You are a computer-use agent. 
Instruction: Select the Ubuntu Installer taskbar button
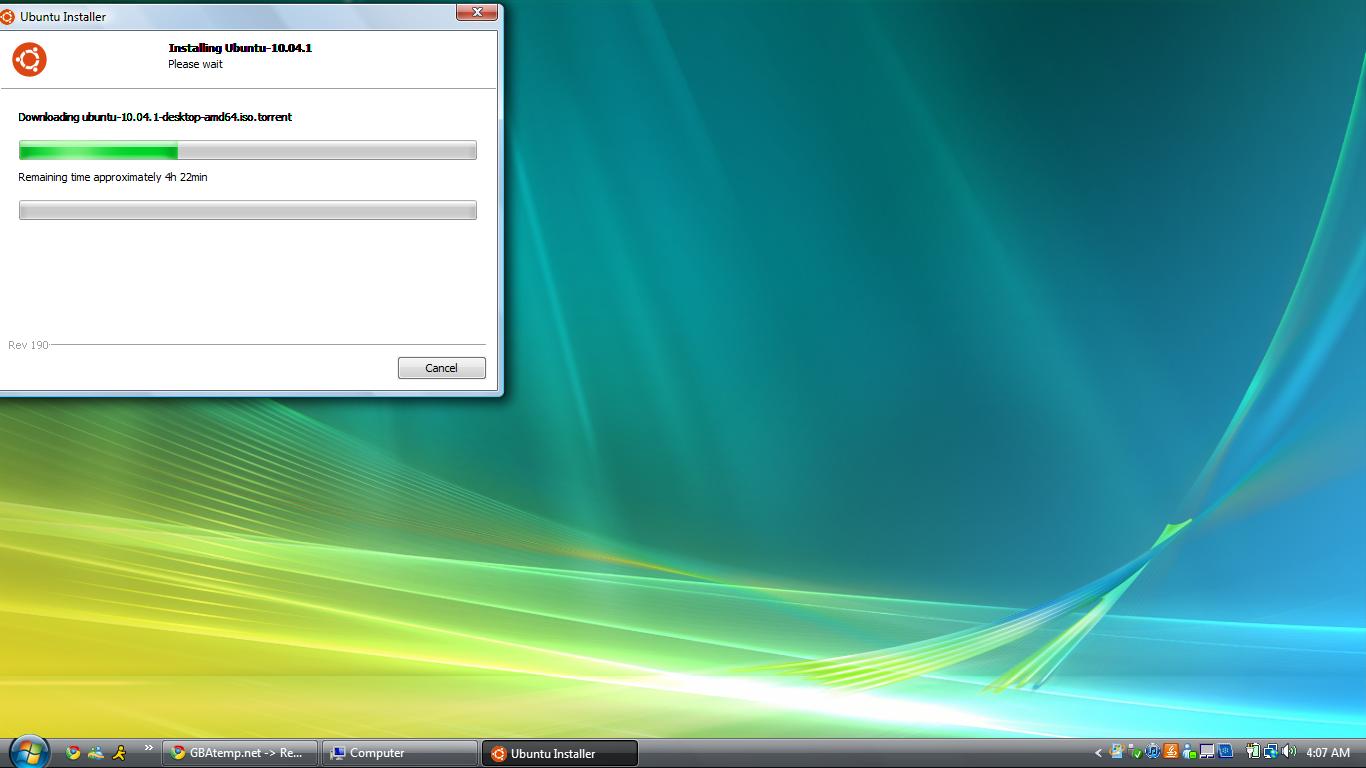(x=560, y=753)
